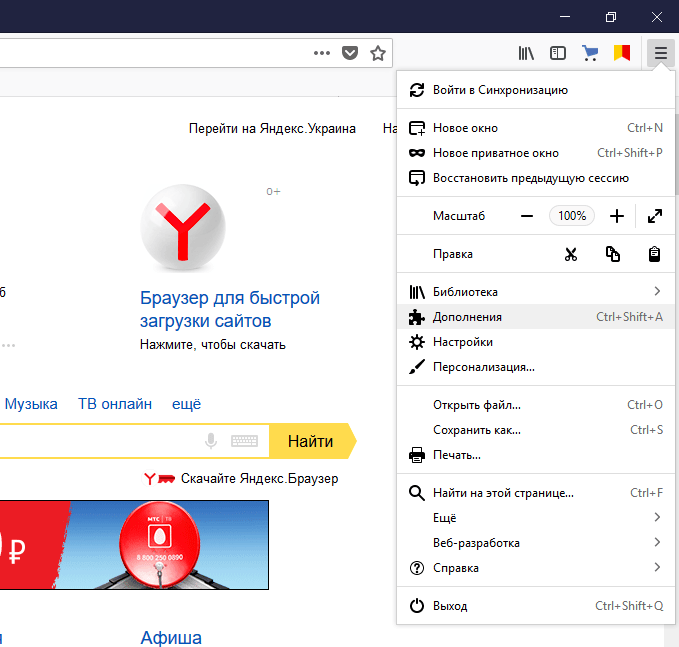The width and height of the screenshot is (679, 647).
Task: Click the paintbrush Персонализация icon
Action: click(x=417, y=367)
